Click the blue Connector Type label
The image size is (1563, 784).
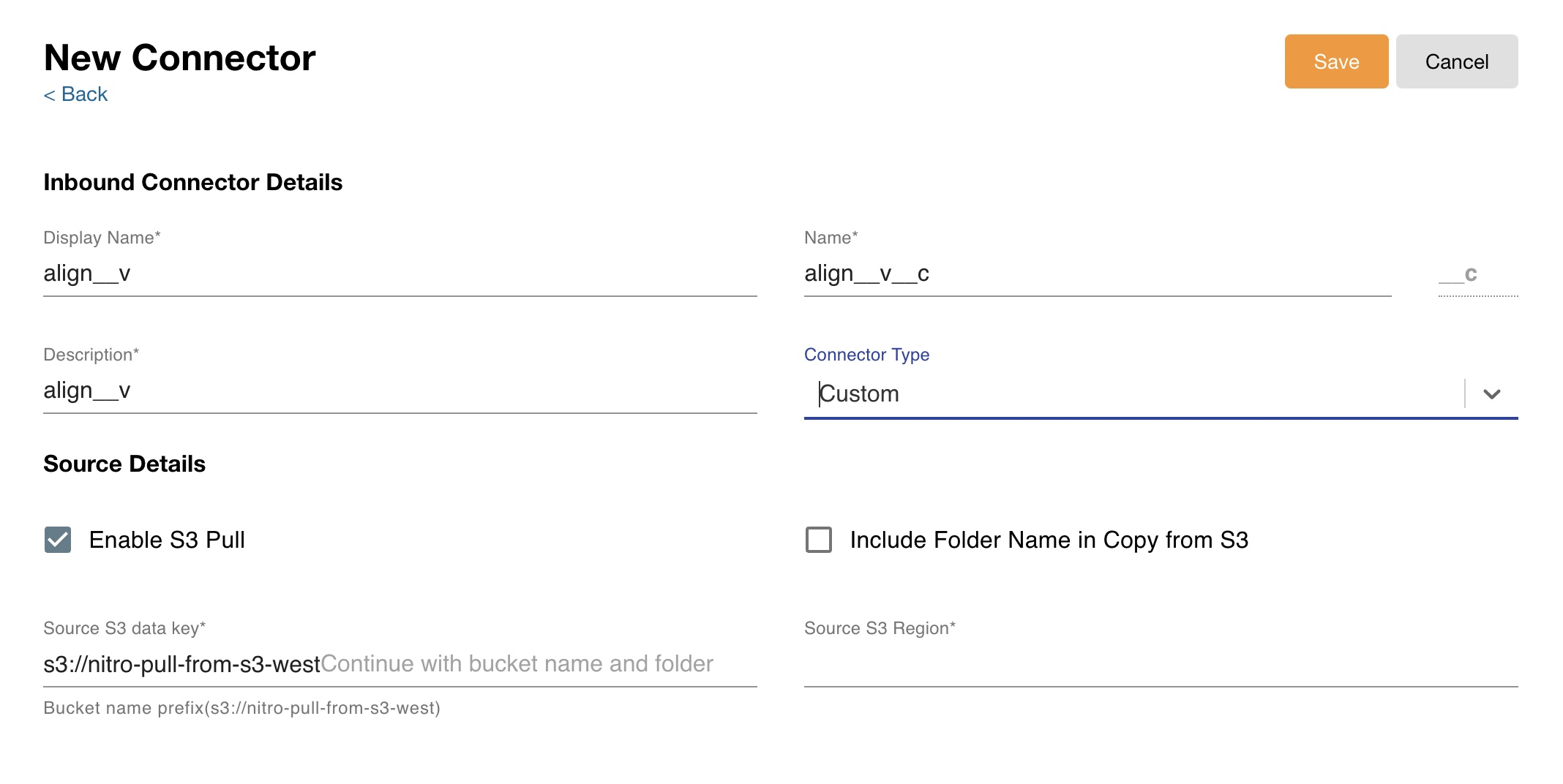(866, 355)
